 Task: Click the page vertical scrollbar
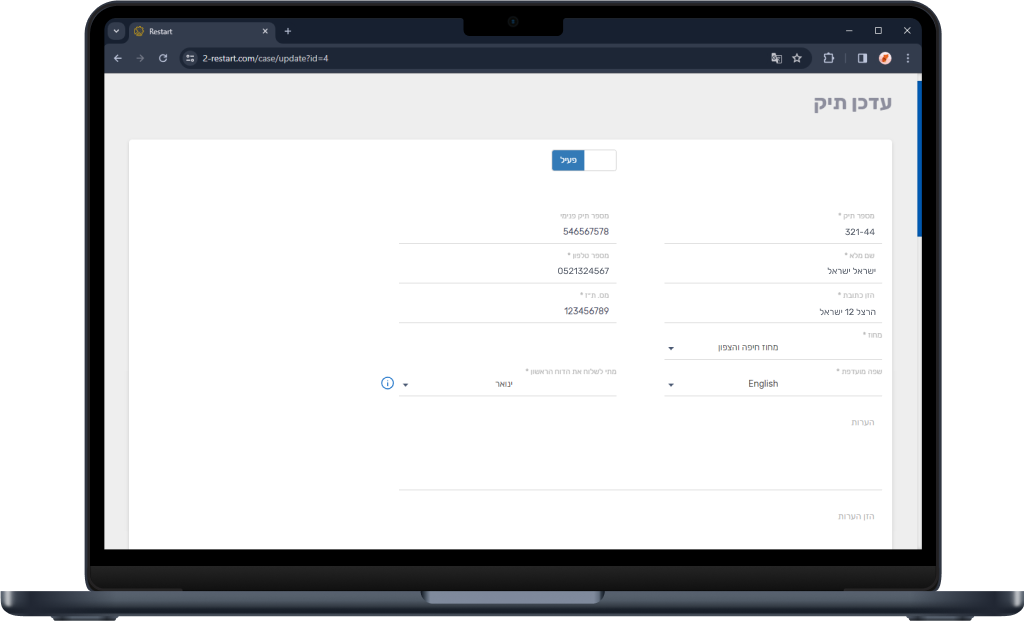pyautogui.click(x=919, y=159)
